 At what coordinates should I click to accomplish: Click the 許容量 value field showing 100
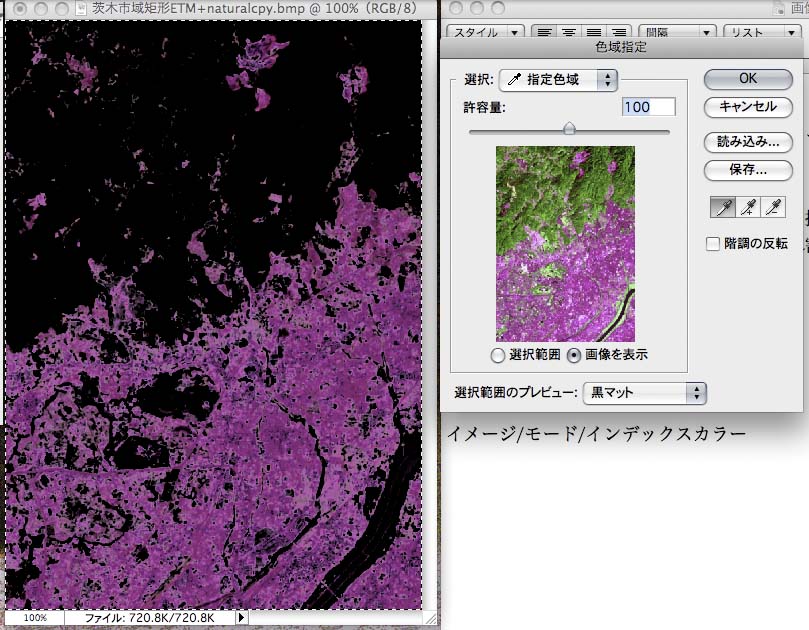649,107
